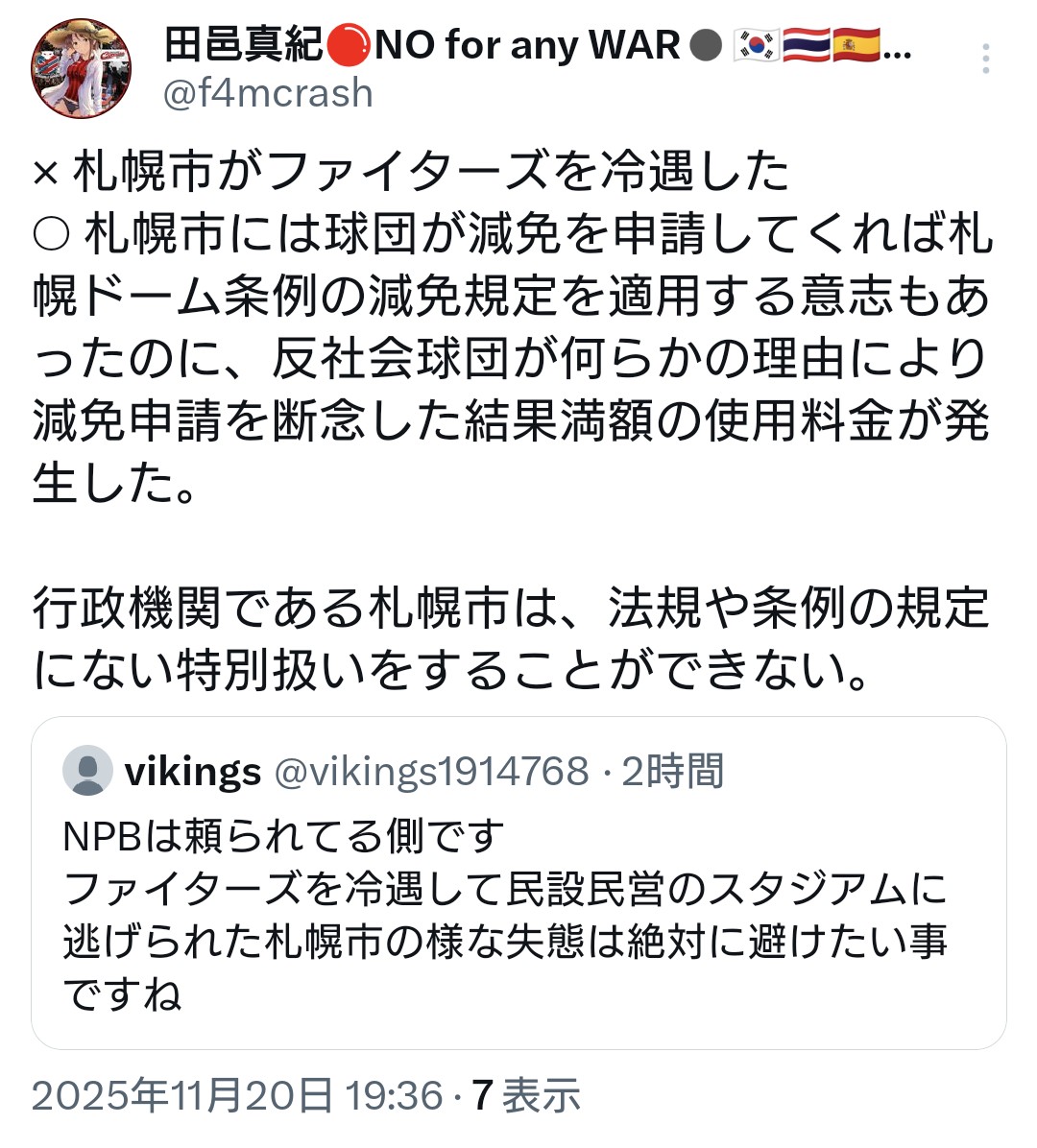This screenshot has height=1148, width=1037.
Task: Click the red circle emoji in the name
Action: [x=347, y=45]
